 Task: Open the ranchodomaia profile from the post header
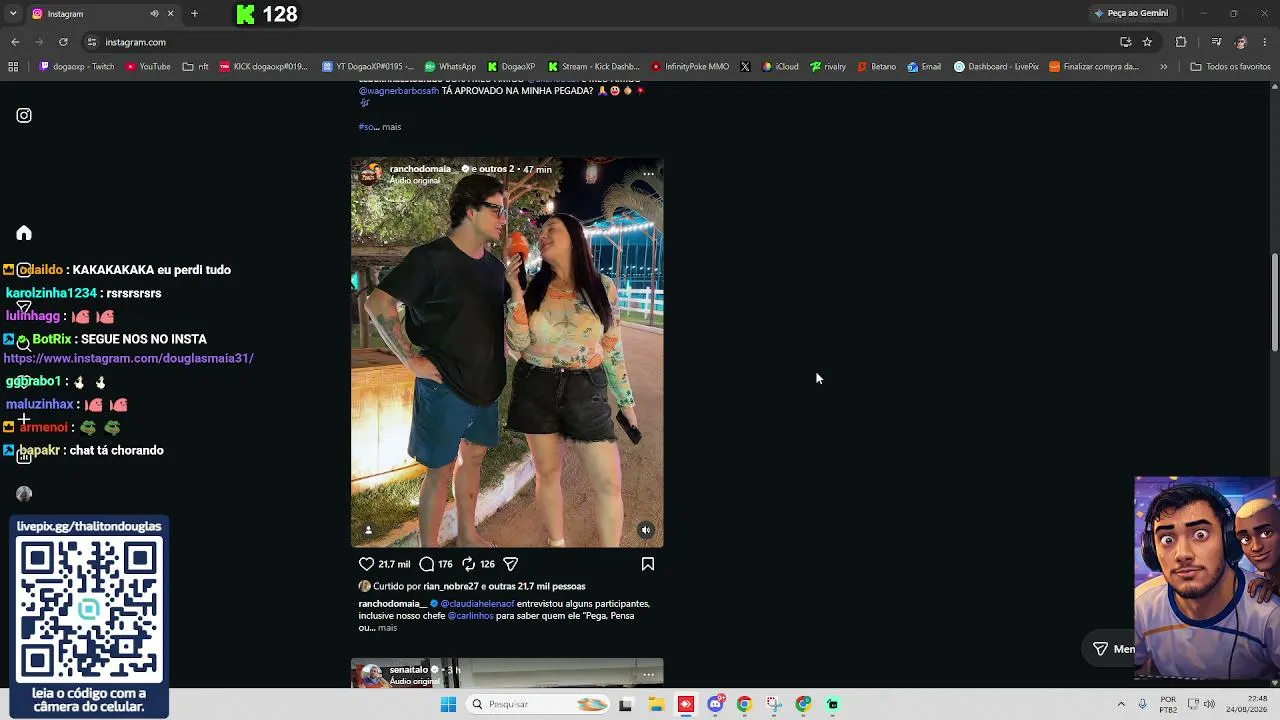point(420,169)
